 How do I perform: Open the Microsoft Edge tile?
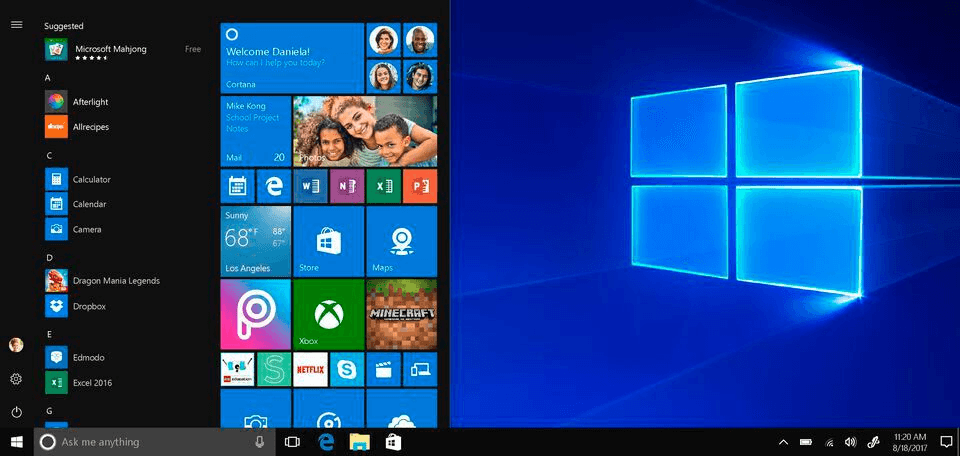(x=274, y=186)
